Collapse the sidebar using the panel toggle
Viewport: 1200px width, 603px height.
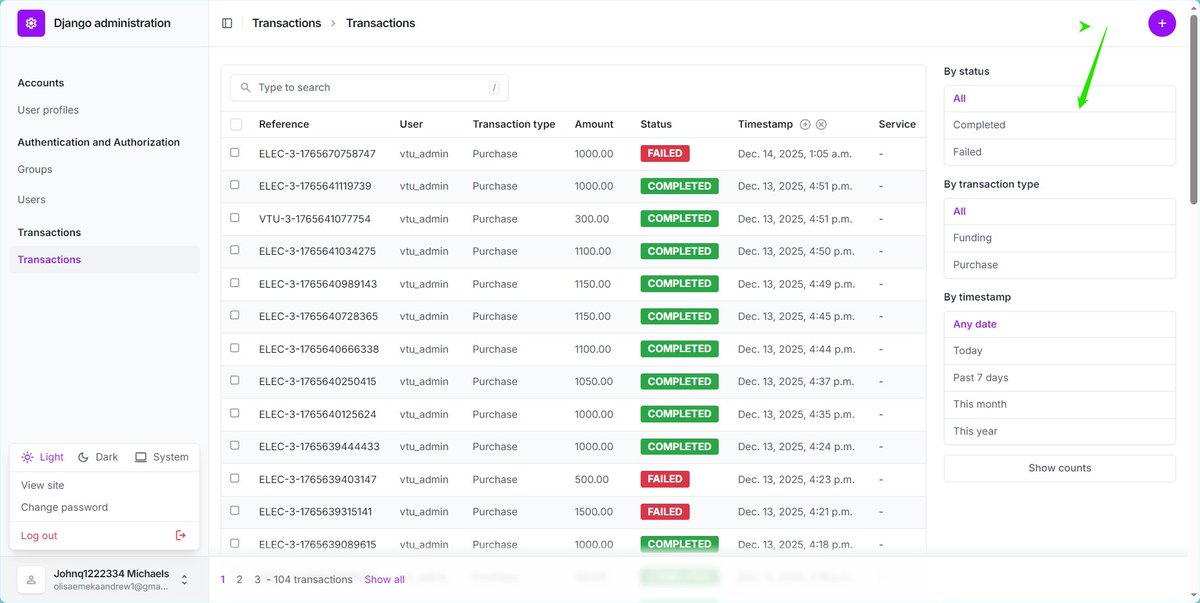coord(227,22)
